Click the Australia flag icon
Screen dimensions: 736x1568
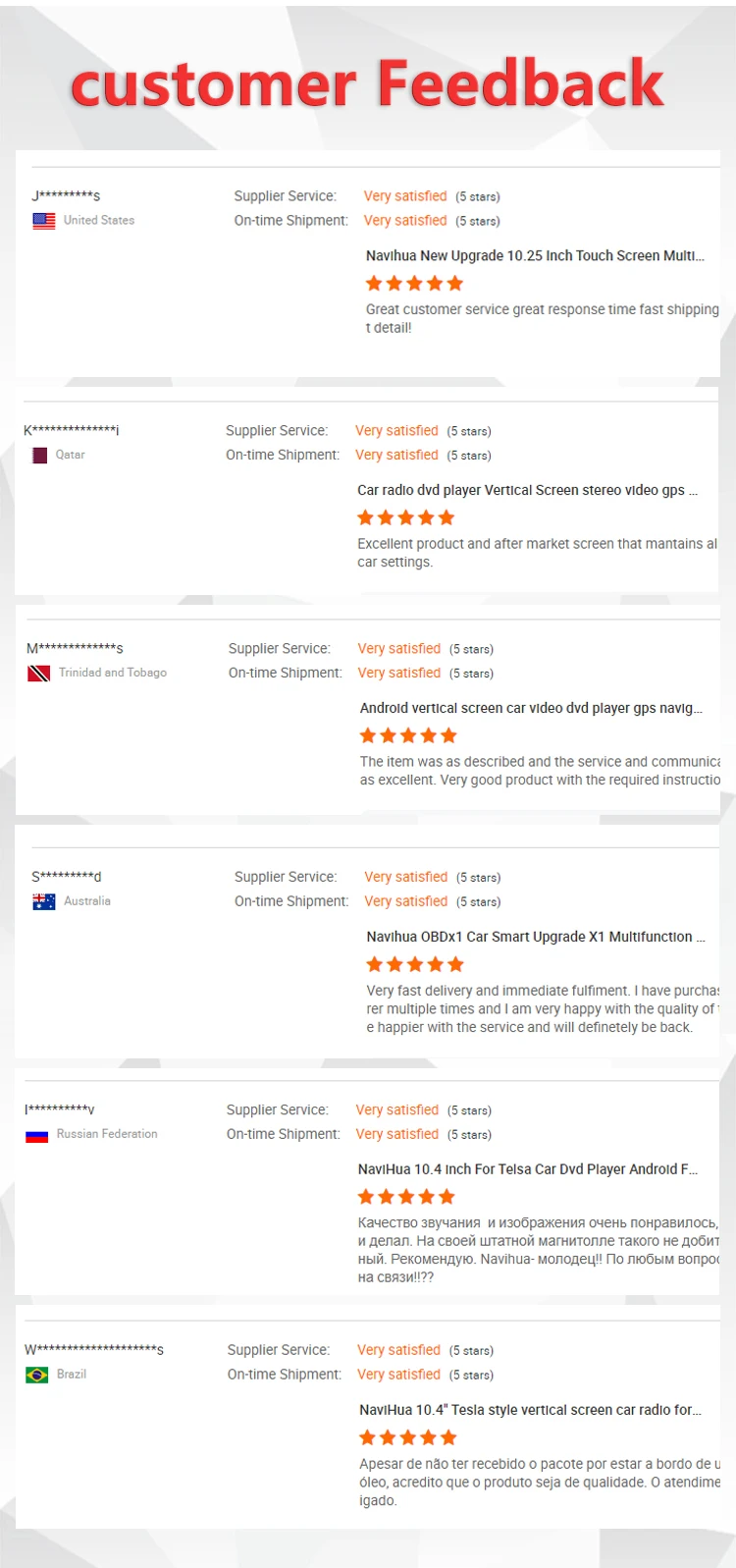44,901
